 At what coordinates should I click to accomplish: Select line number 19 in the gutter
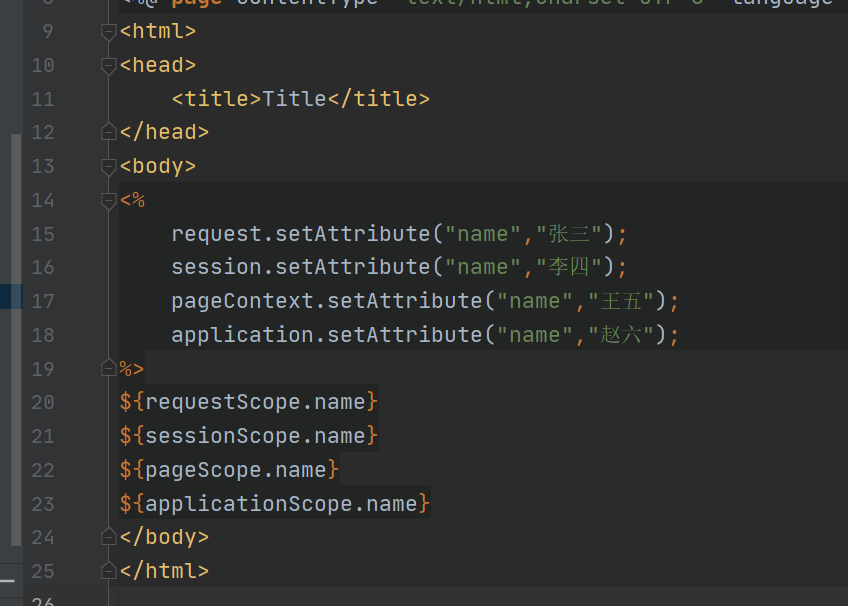click(x=43, y=369)
